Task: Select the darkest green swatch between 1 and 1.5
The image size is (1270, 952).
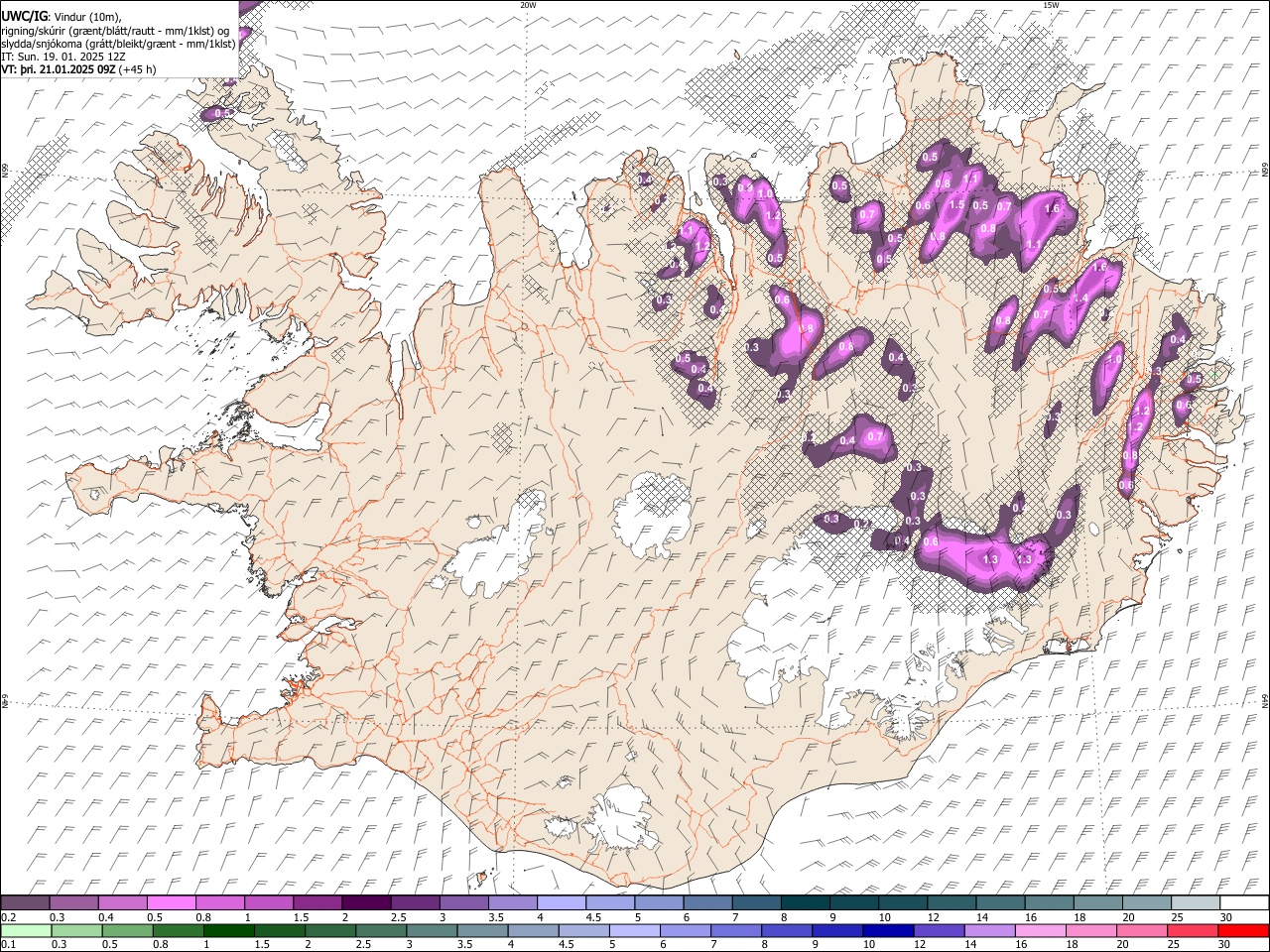Action: click(228, 931)
